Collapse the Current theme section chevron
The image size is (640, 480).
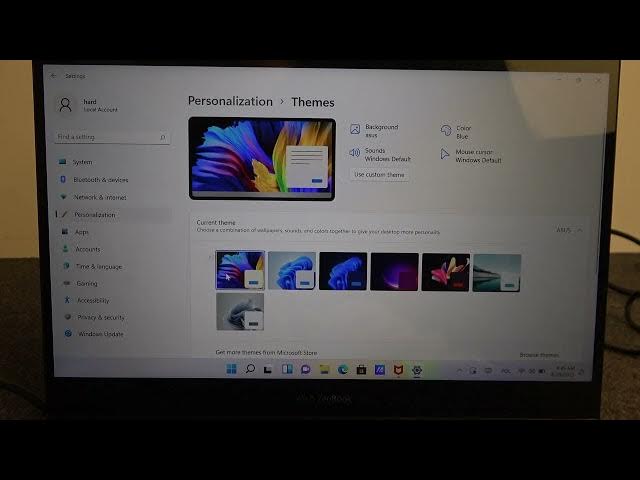pyautogui.click(x=580, y=230)
